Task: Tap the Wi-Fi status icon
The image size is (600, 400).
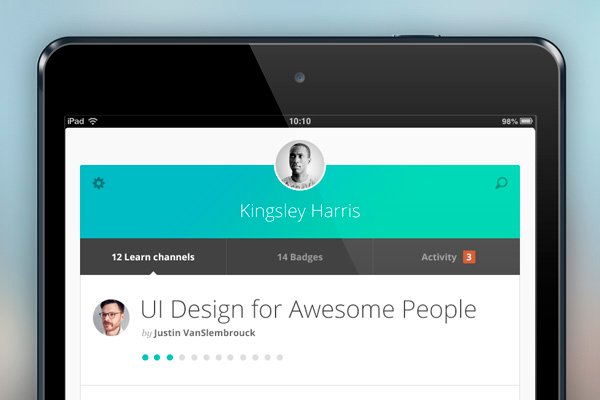Action: 93,121
